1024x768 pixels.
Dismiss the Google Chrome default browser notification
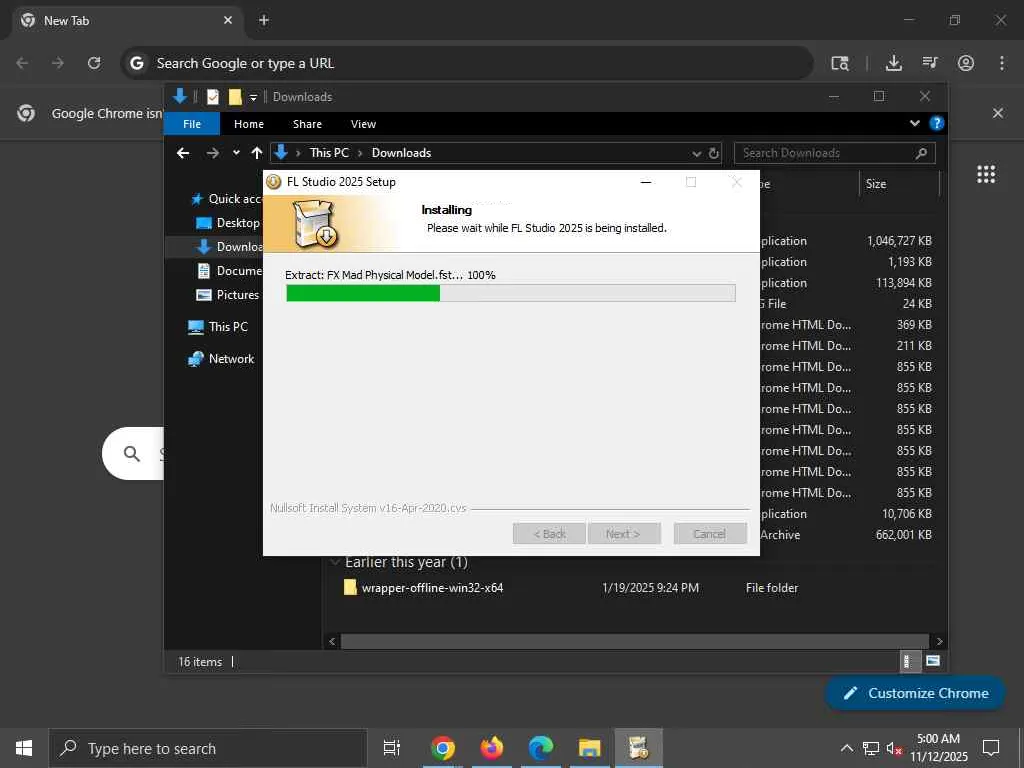(x=998, y=113)
